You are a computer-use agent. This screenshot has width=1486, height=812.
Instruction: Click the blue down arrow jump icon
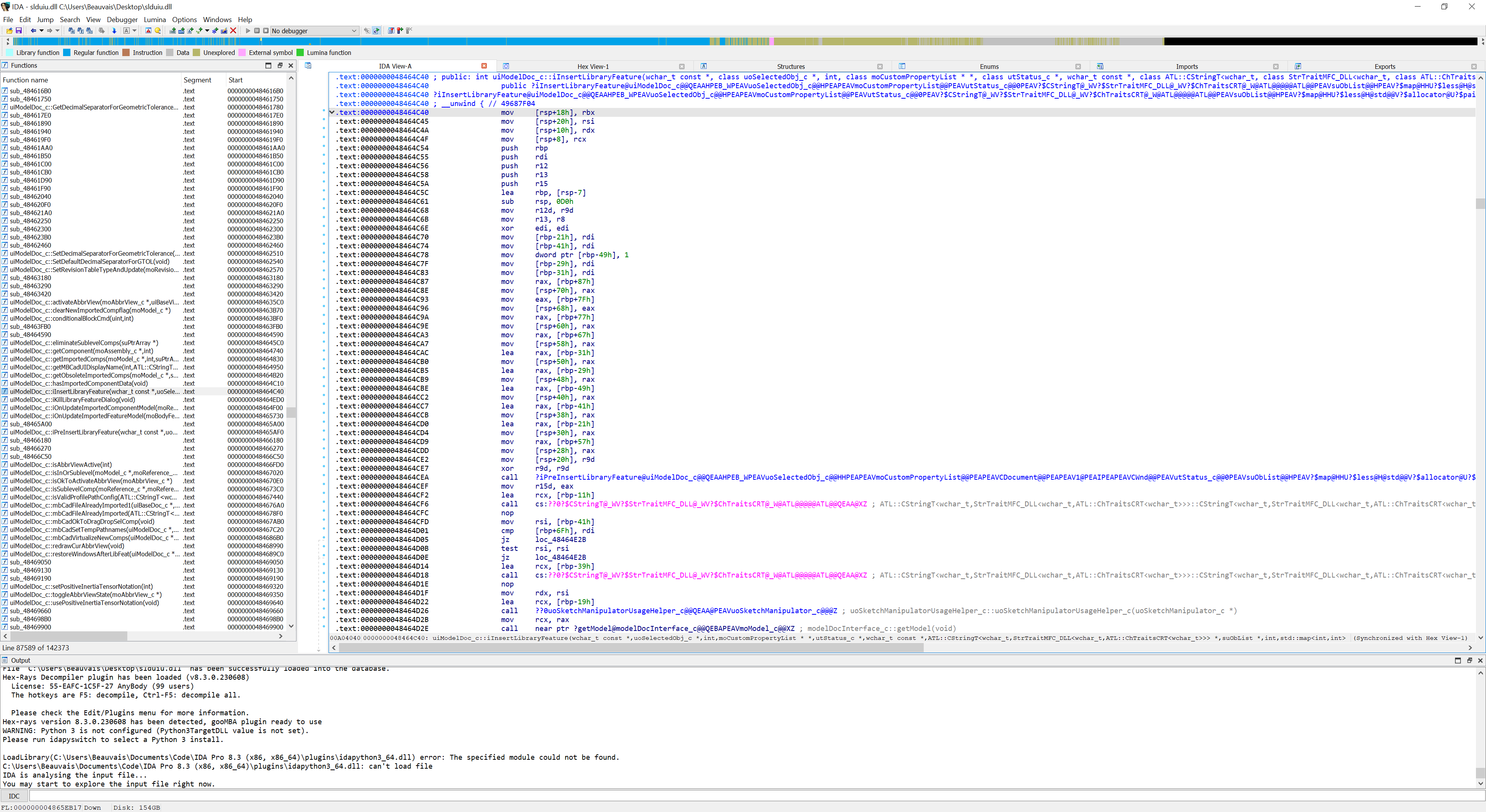tap(114, 31)
